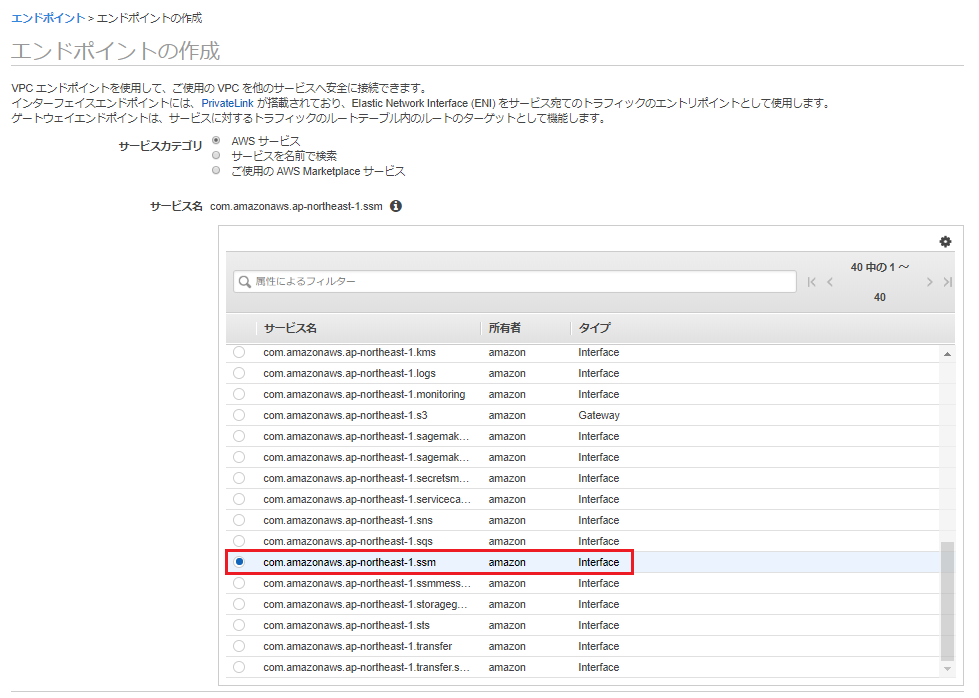Select radio for ap-northeast-1.serviceca… service

point(239,499)
